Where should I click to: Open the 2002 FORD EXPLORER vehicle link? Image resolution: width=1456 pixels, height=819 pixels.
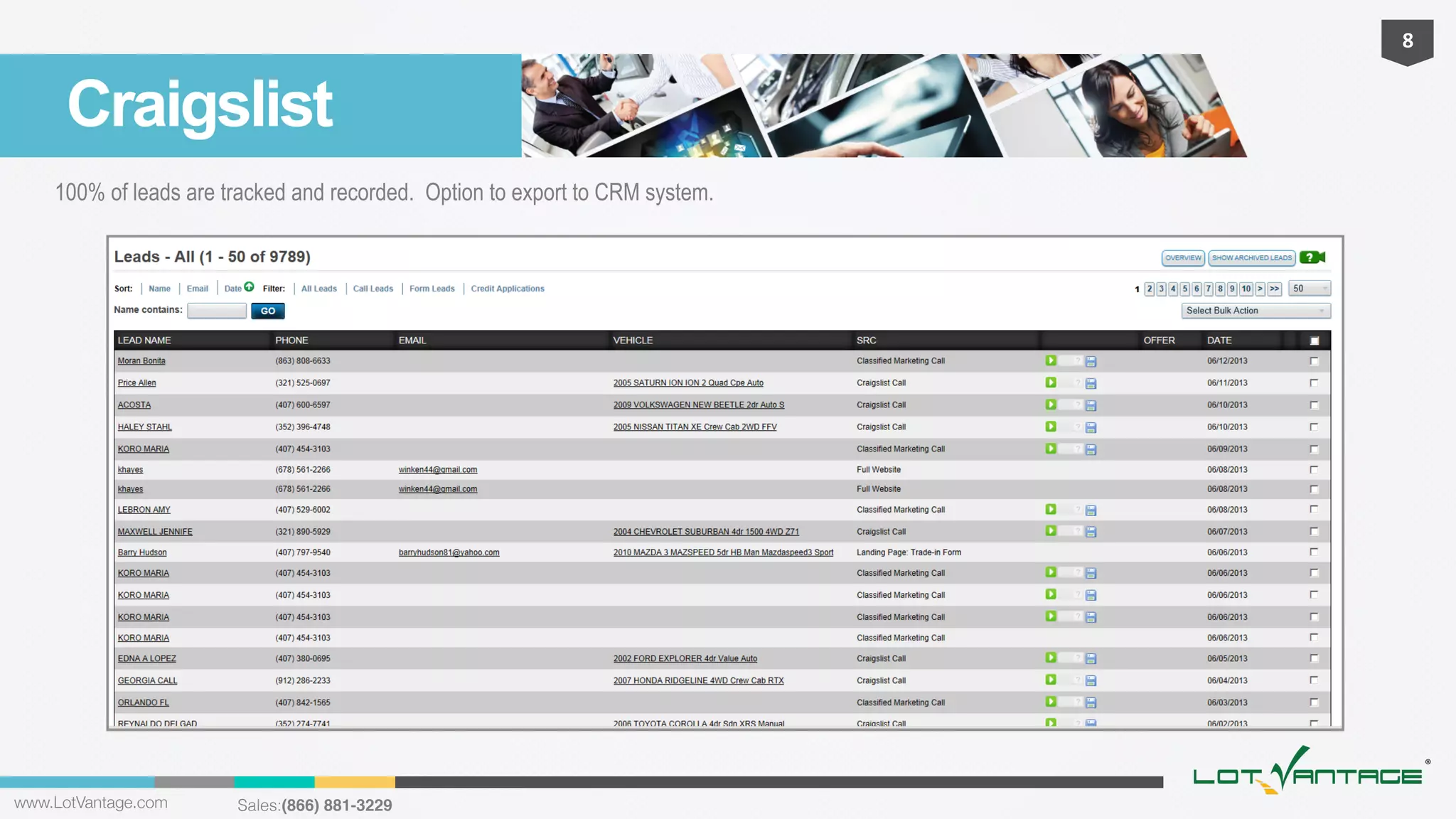(x=685, y=658)
